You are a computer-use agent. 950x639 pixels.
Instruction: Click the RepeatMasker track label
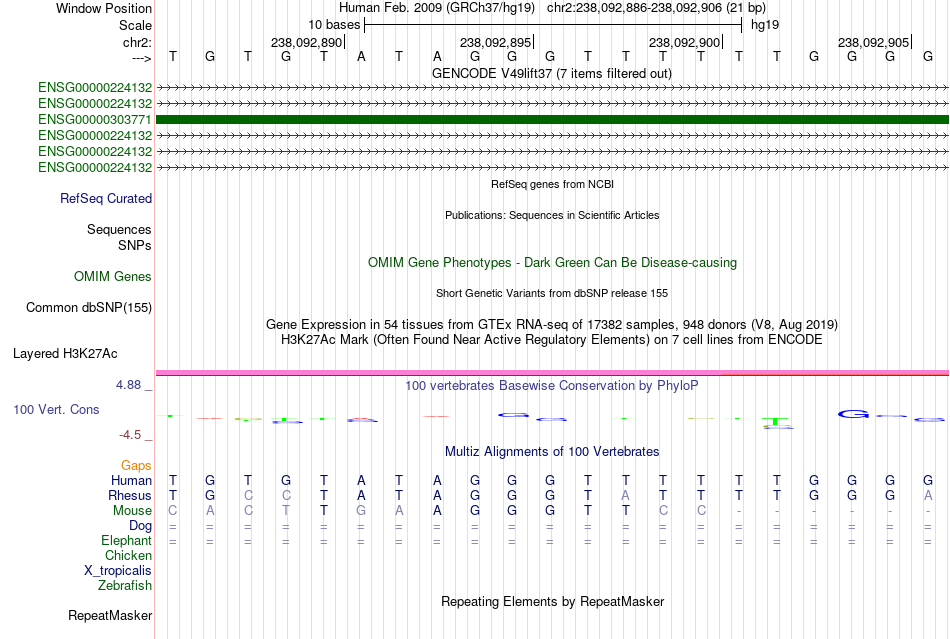(x=110, y=615)
